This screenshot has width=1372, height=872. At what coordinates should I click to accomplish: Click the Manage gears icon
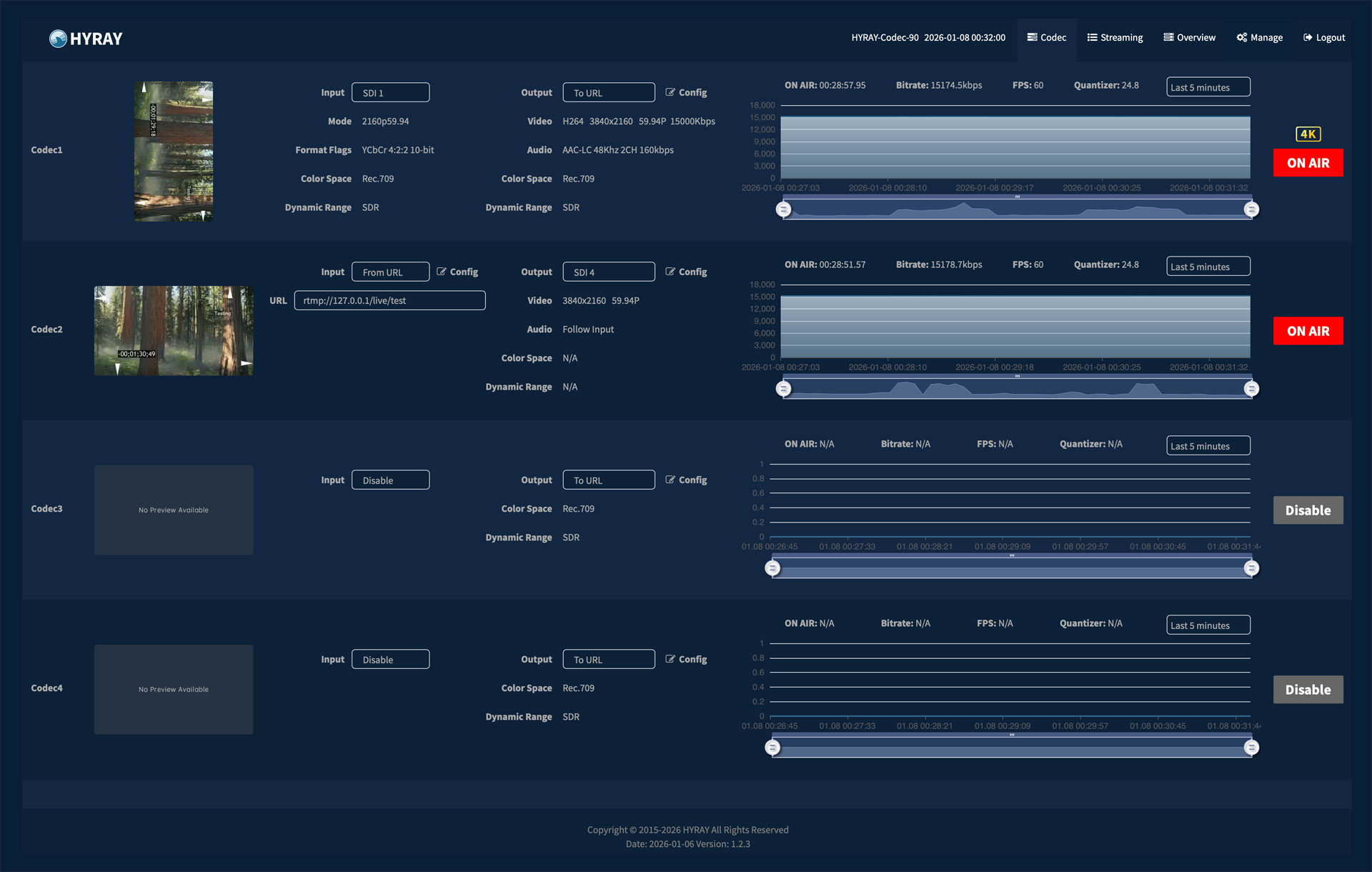[x=1242, y=38]
